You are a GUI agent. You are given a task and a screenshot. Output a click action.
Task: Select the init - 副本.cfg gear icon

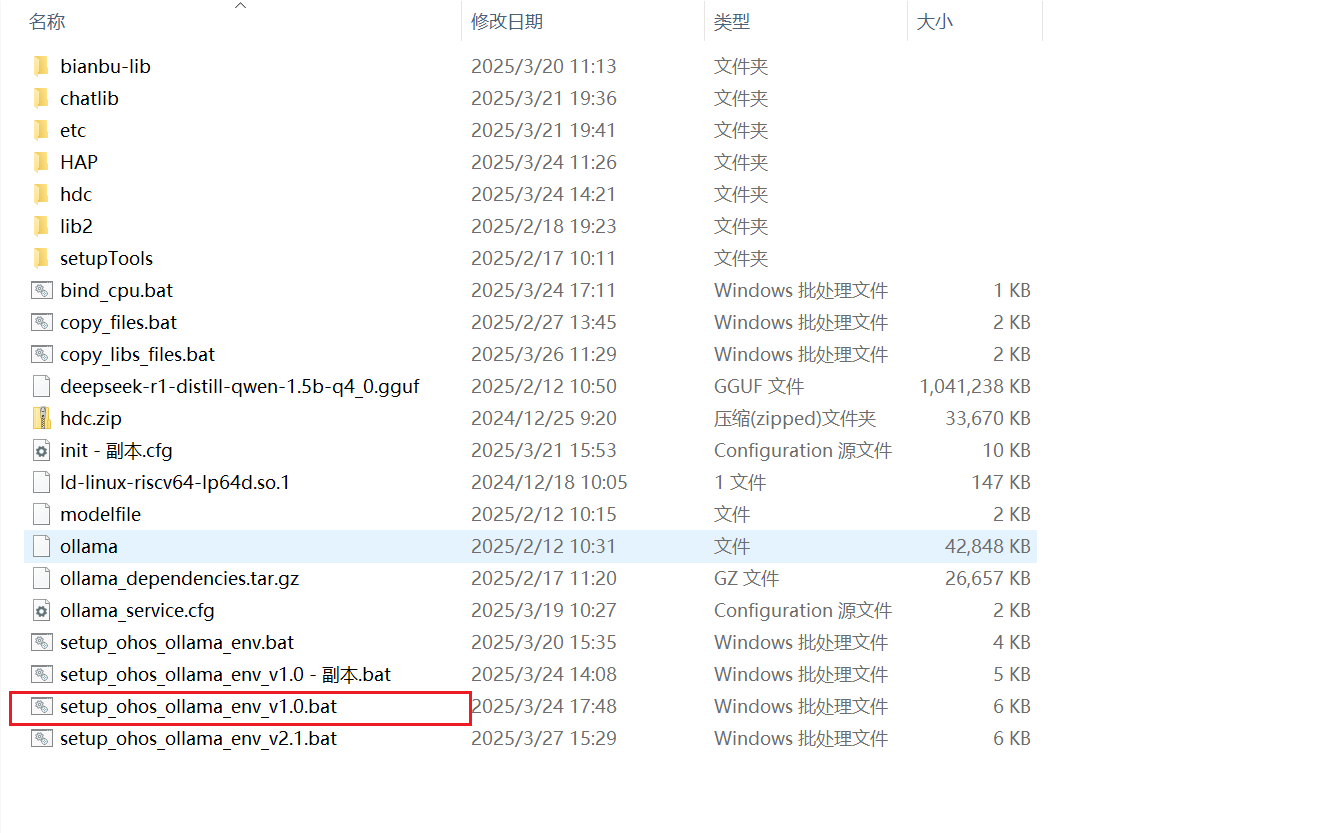click(41, 450)
